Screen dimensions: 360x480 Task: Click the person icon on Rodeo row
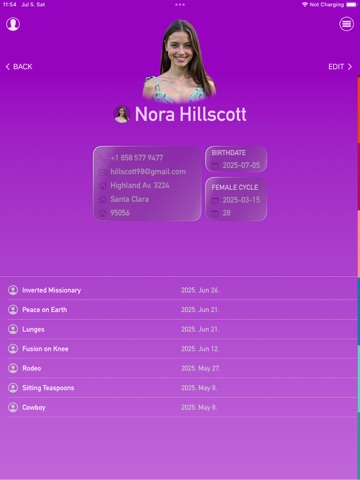click(13, 368)
